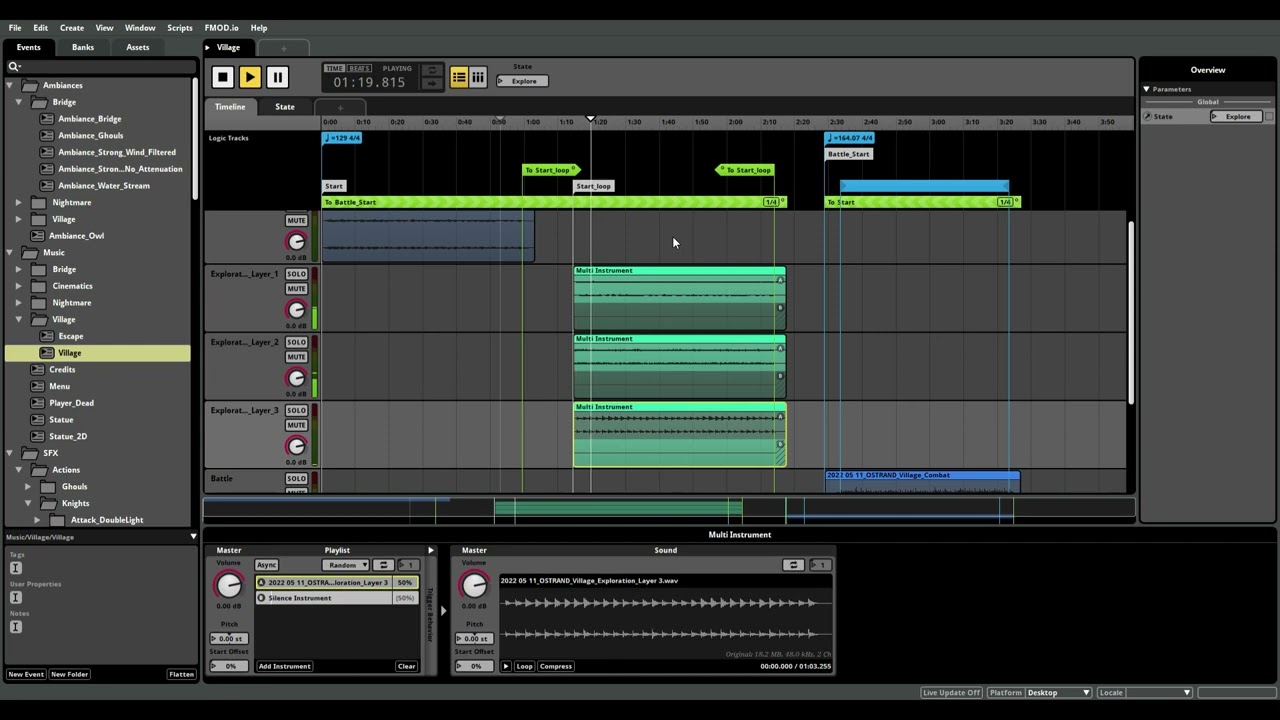Click the Start_loop destination marker
The width and height of the screenshot is (1280, 720).
pos(593,186)
